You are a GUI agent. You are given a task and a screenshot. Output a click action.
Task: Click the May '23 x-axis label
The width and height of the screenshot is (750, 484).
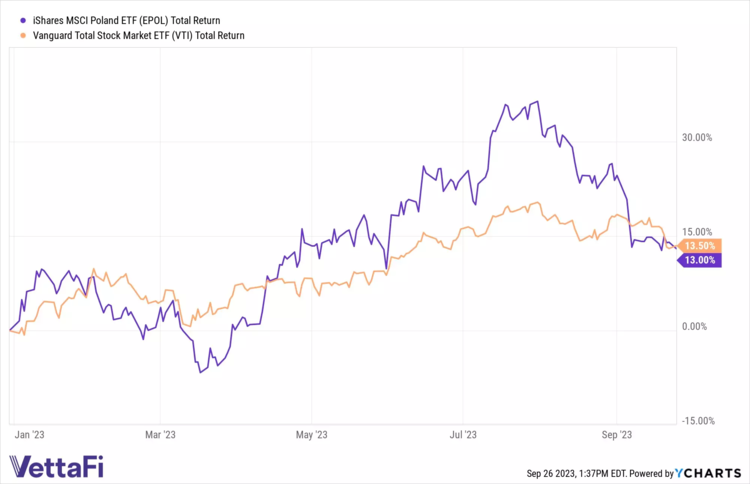coord(312,435)
